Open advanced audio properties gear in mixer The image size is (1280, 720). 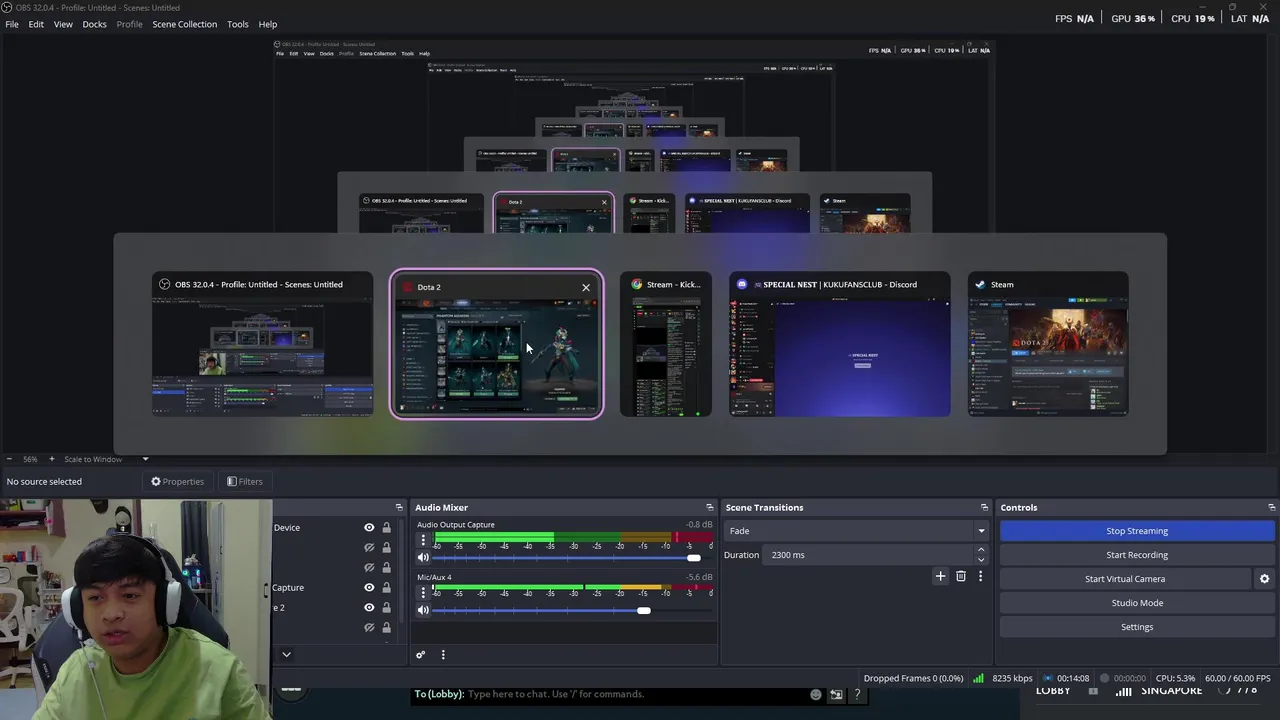[421, 655]
